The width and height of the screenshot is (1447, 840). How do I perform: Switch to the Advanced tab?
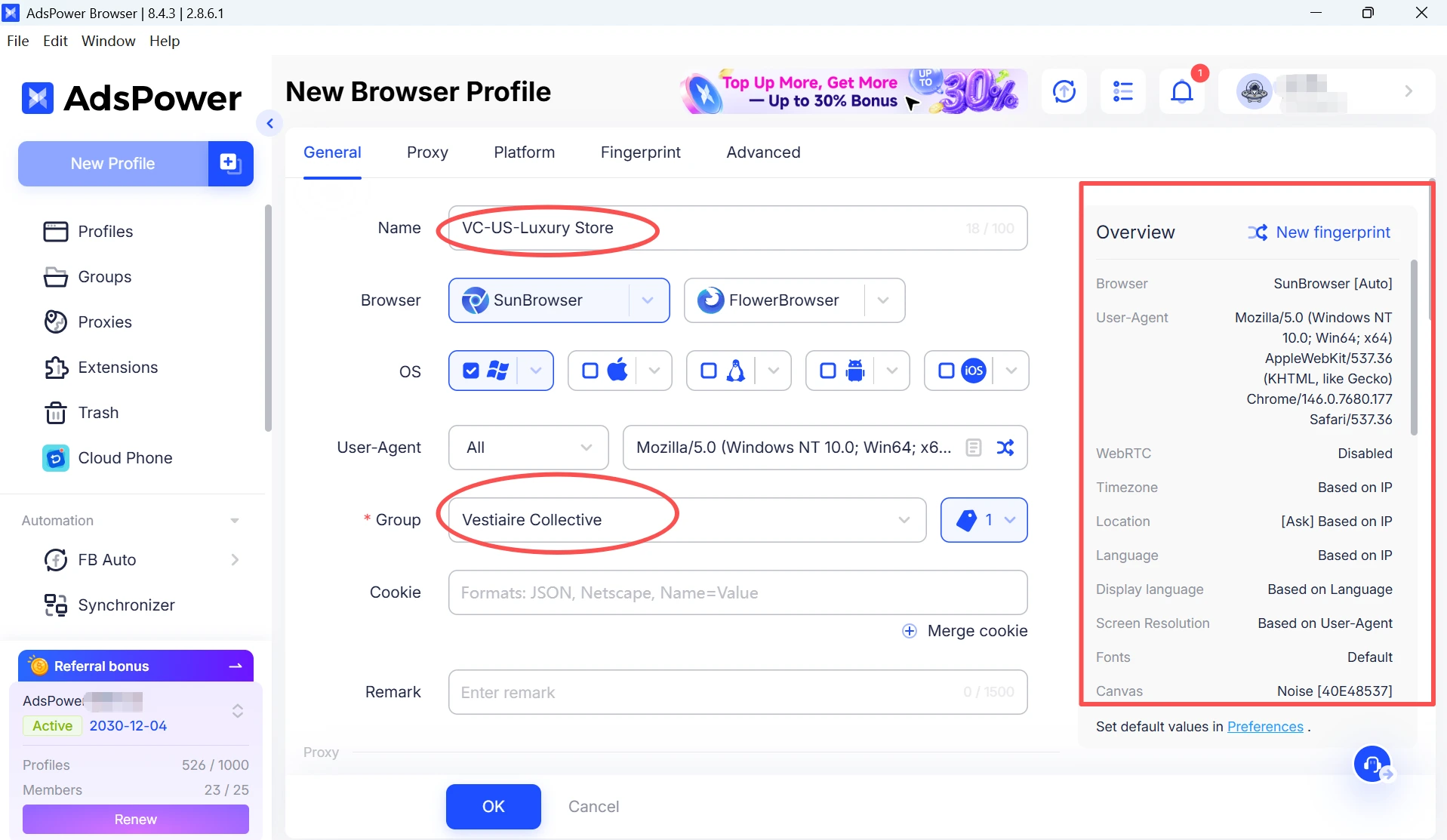point(763,152)
